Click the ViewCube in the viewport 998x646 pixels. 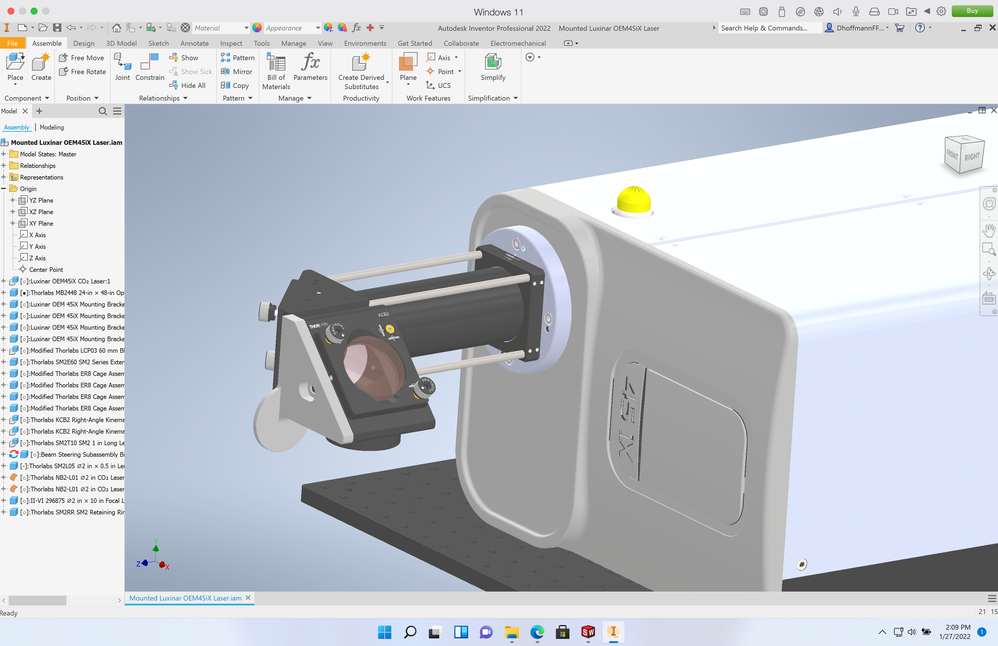coord(964,154)
